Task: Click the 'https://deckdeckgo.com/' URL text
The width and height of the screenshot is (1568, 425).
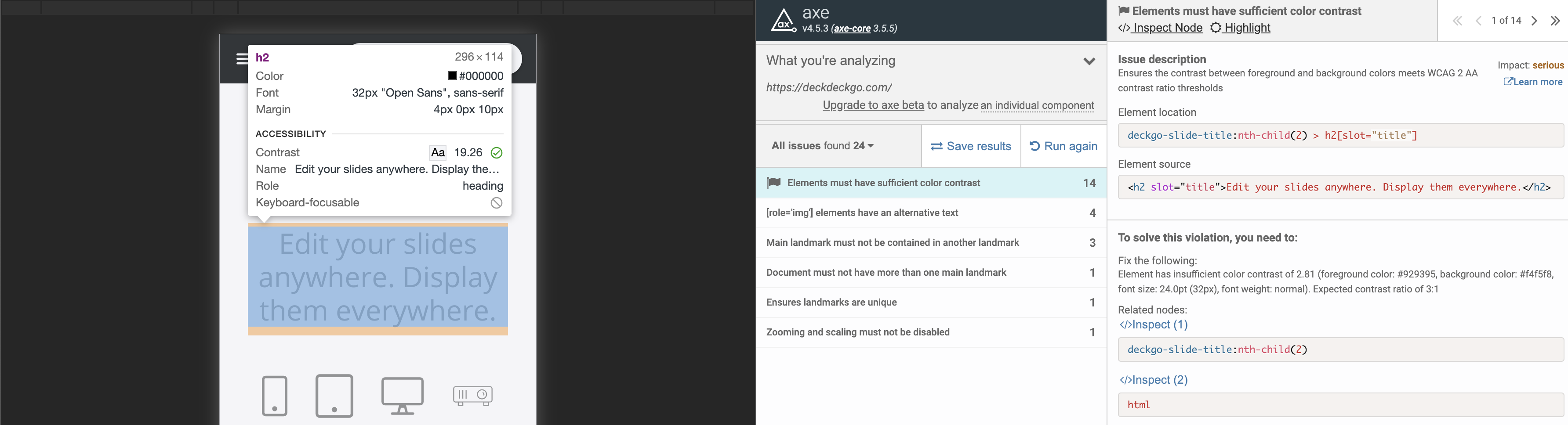Action: point(829,87)
